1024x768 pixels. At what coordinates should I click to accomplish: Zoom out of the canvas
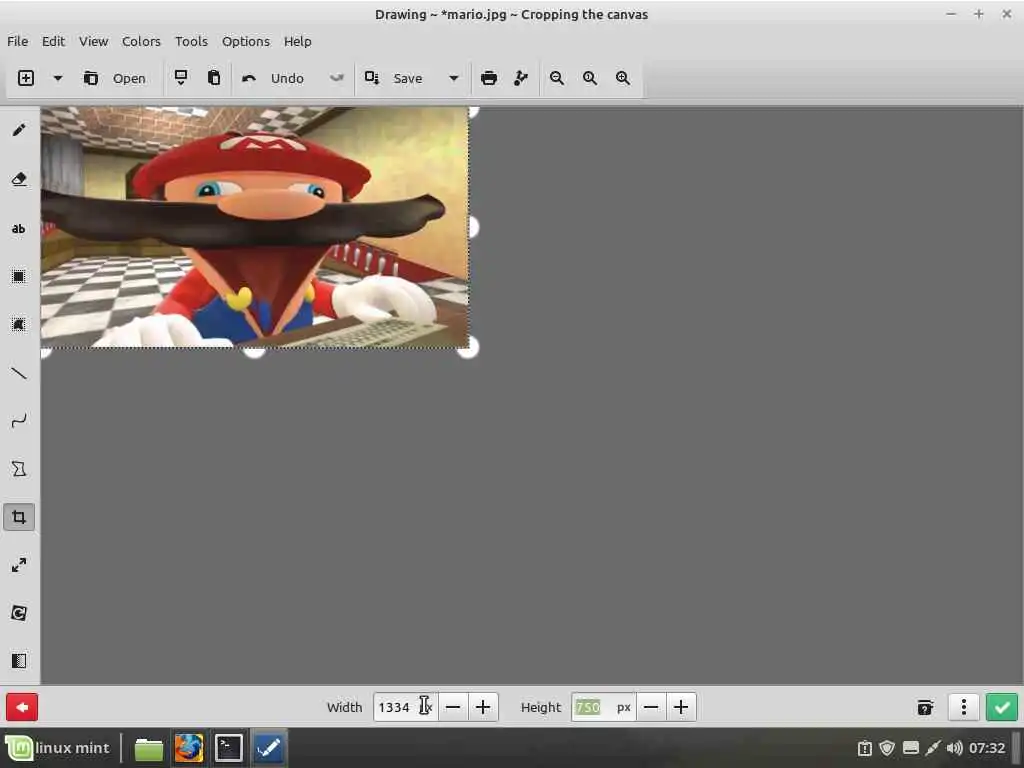pyautogui.click(x=556, y=78)
